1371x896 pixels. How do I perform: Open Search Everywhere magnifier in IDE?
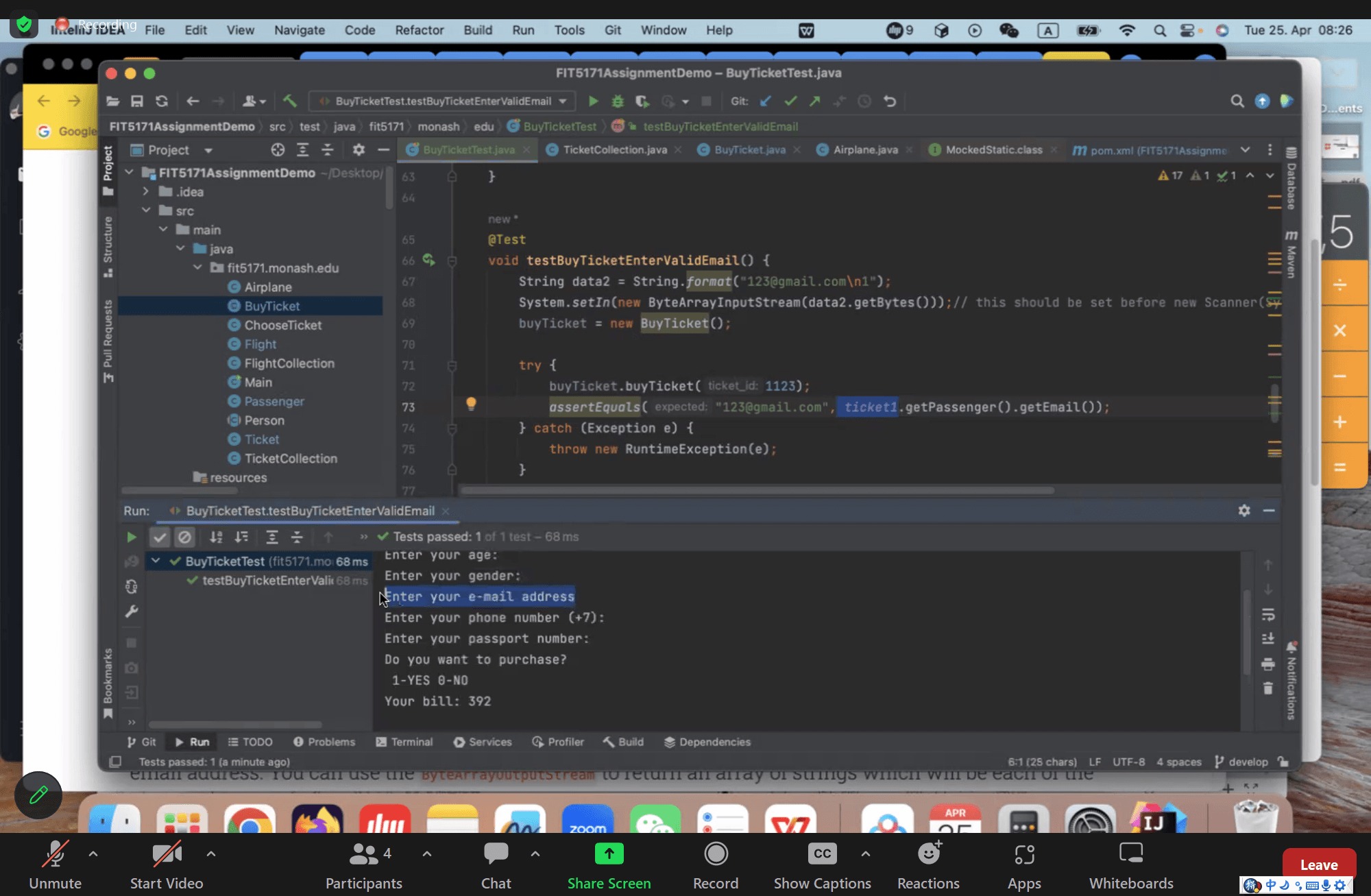pyautogui.click(x=1237, y=101)
